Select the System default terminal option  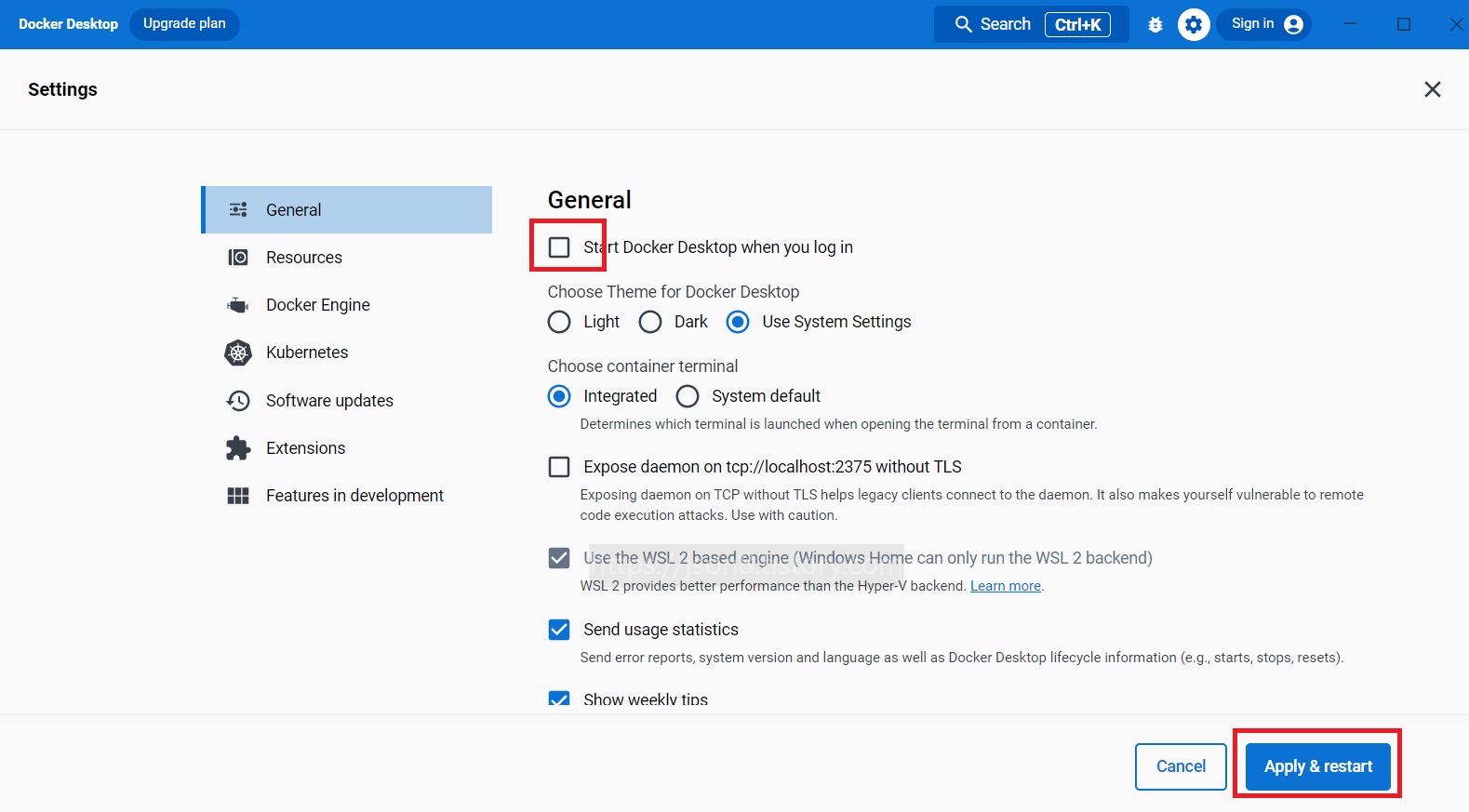point(688,396)
